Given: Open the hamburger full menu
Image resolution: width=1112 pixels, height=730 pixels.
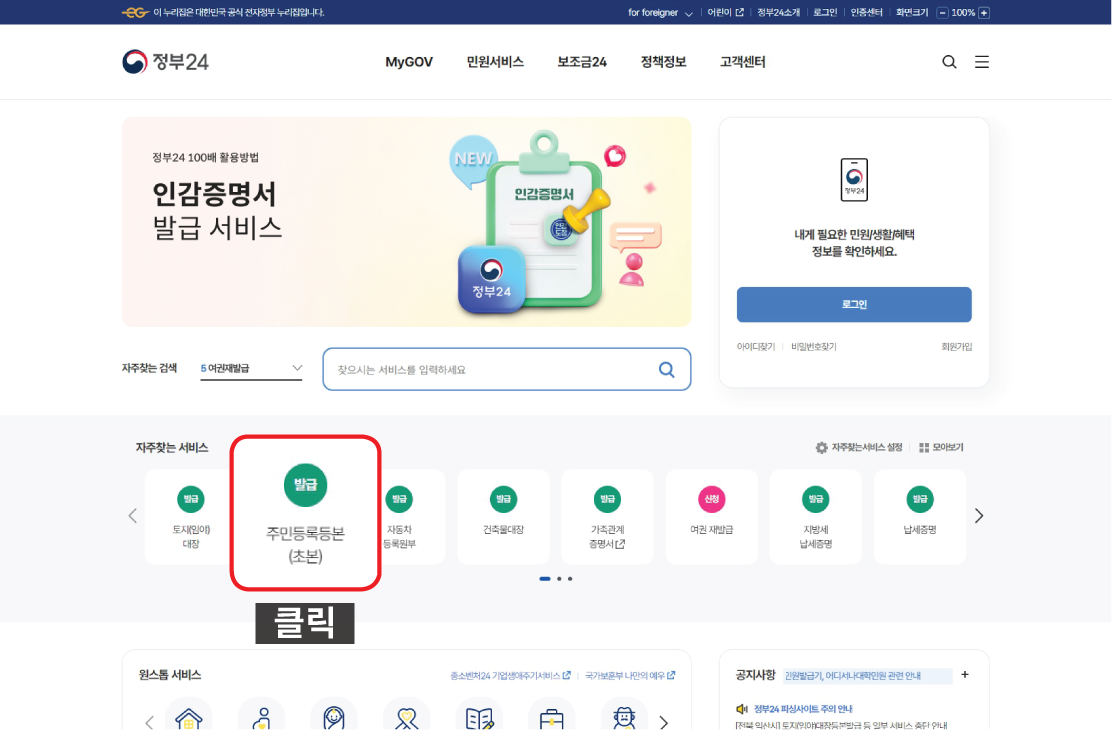Looking at the screenshot, I should (x=982, y=62).
